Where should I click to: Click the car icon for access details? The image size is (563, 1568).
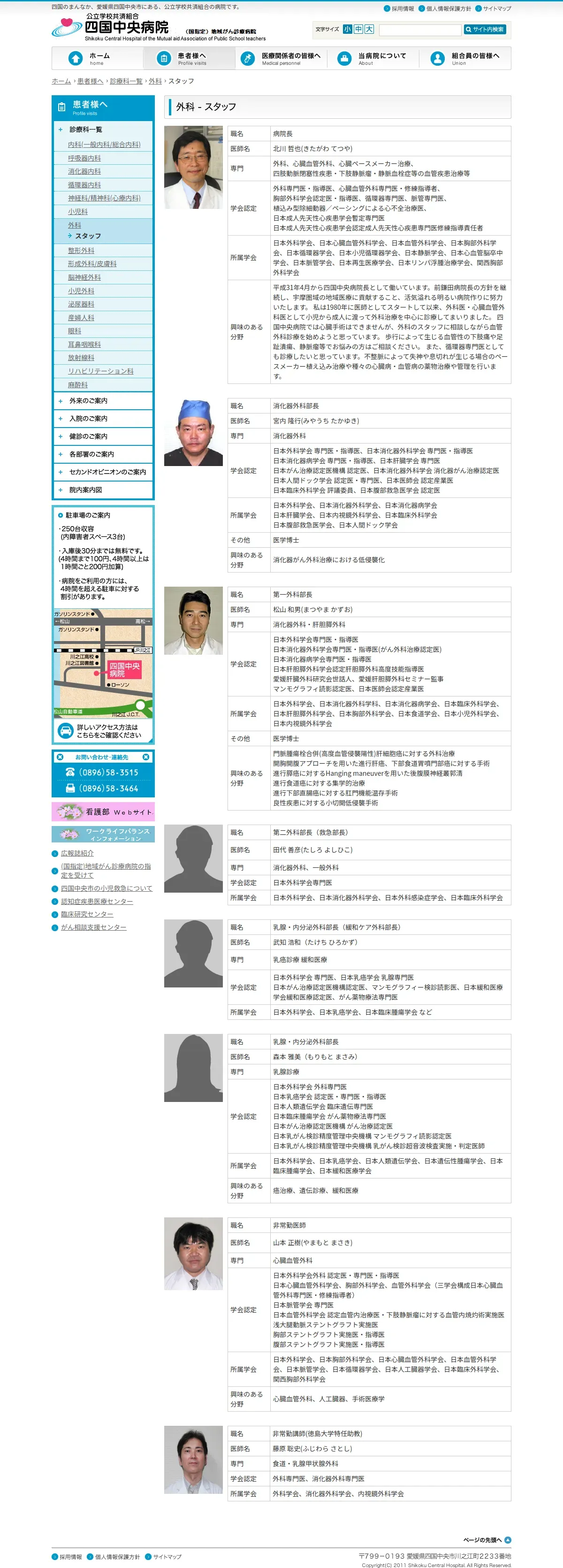point(65,731)
